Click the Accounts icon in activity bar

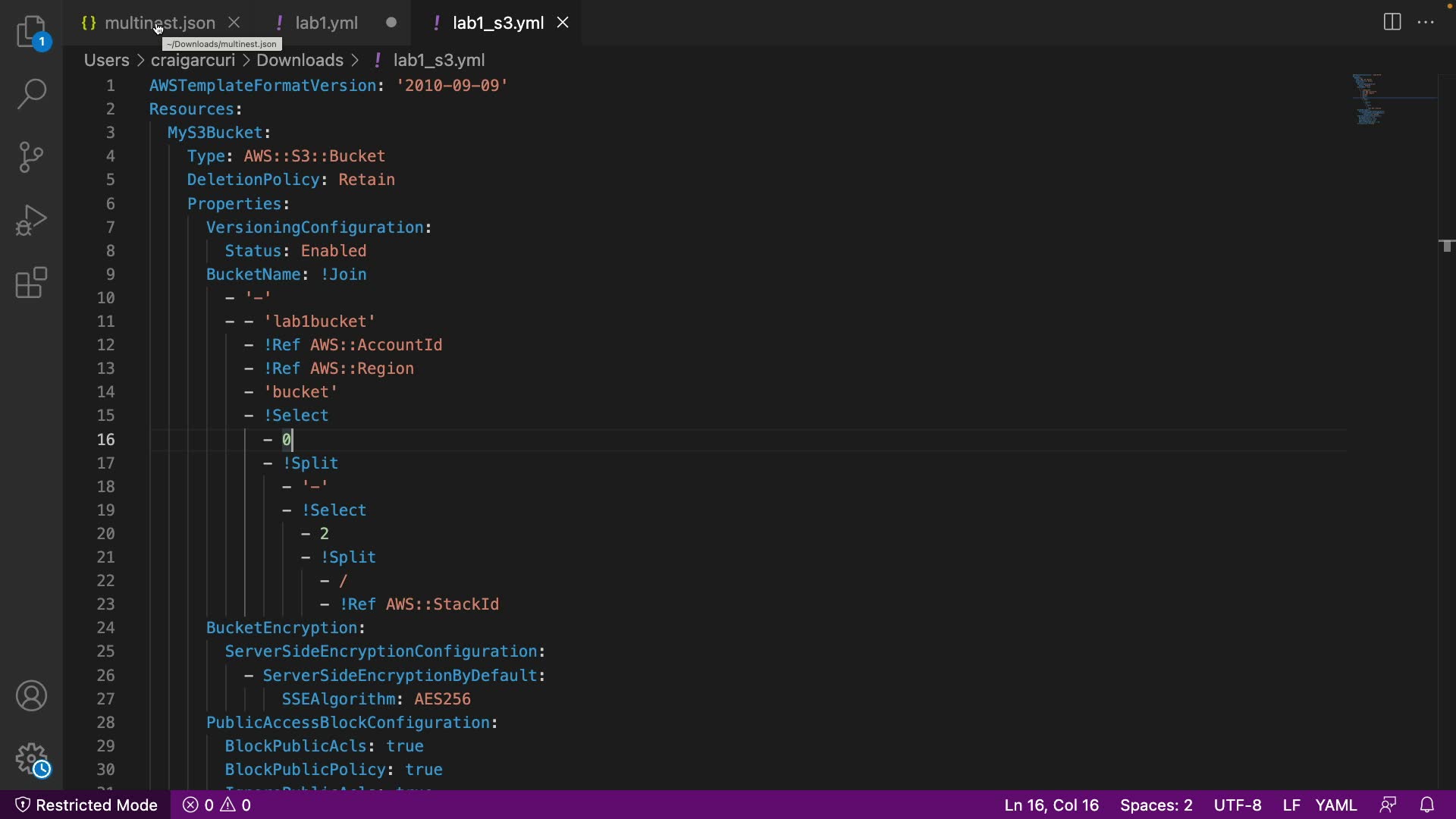point(32,696)
